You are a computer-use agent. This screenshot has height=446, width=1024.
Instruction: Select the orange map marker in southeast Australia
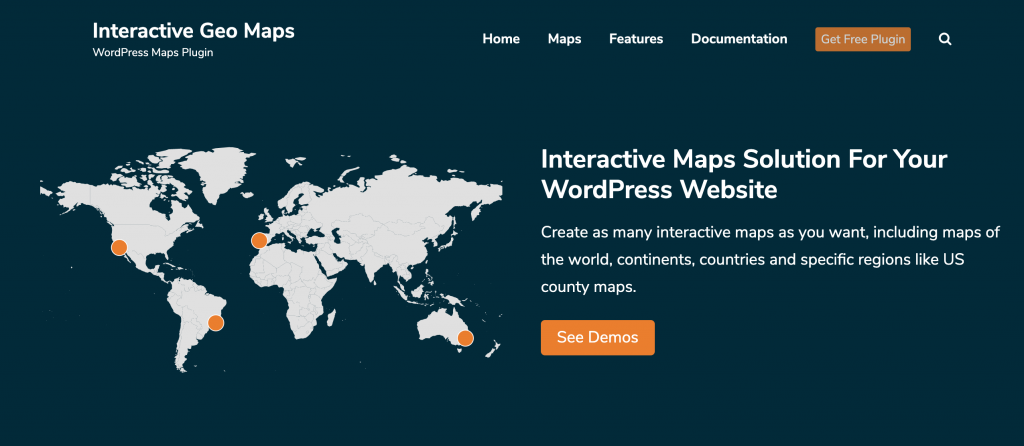point(465,338)
